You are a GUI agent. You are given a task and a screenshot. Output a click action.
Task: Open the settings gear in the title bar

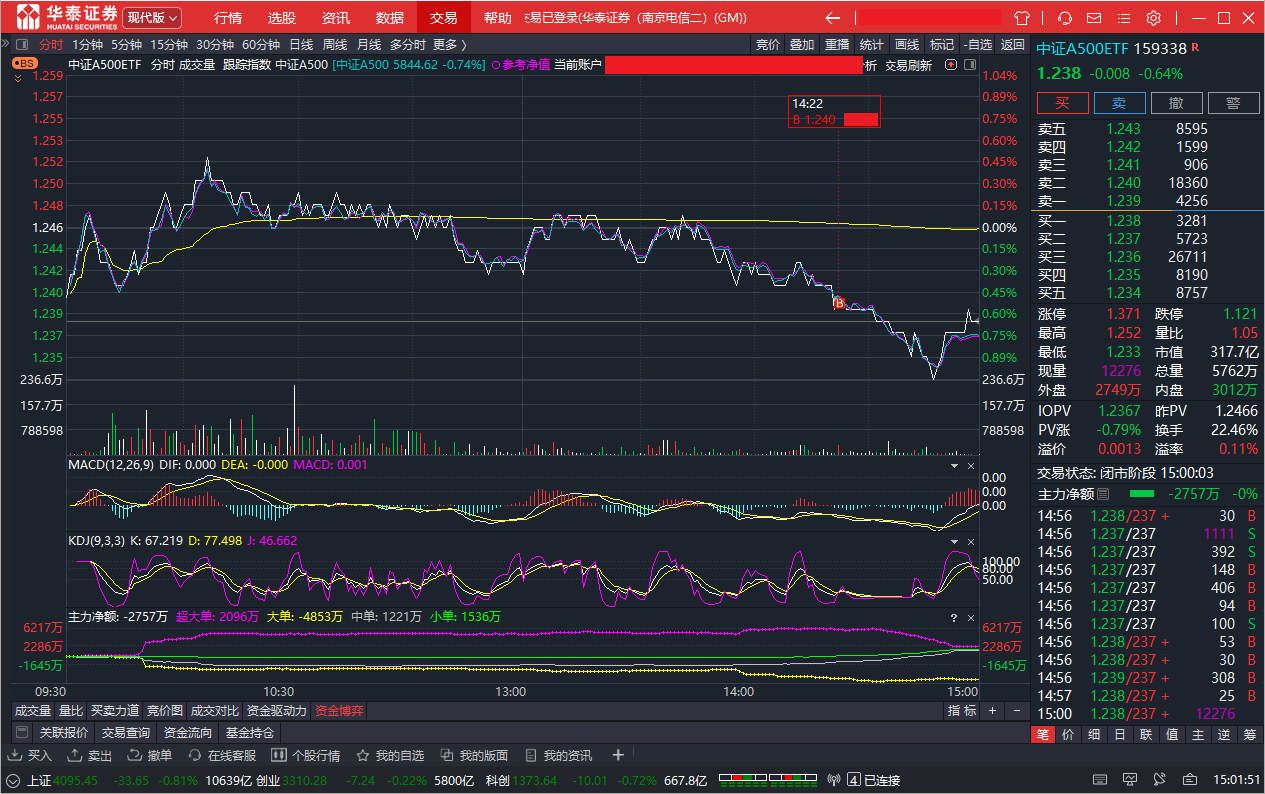coord(1153,18)
